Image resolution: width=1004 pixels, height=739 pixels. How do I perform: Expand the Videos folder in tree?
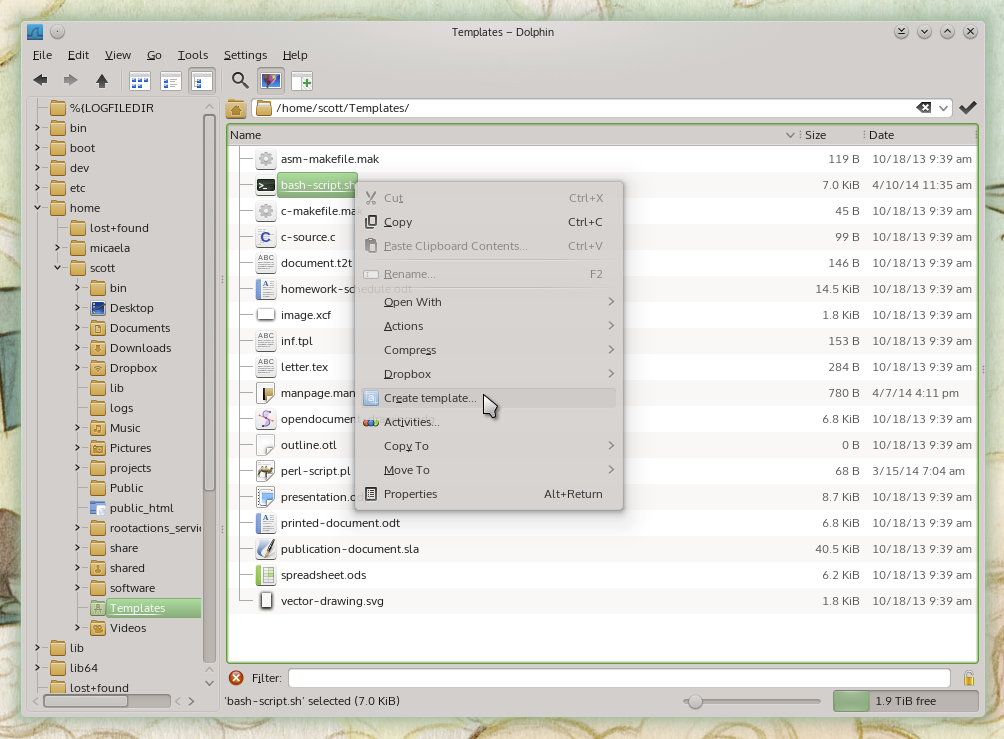pos(77,628)
